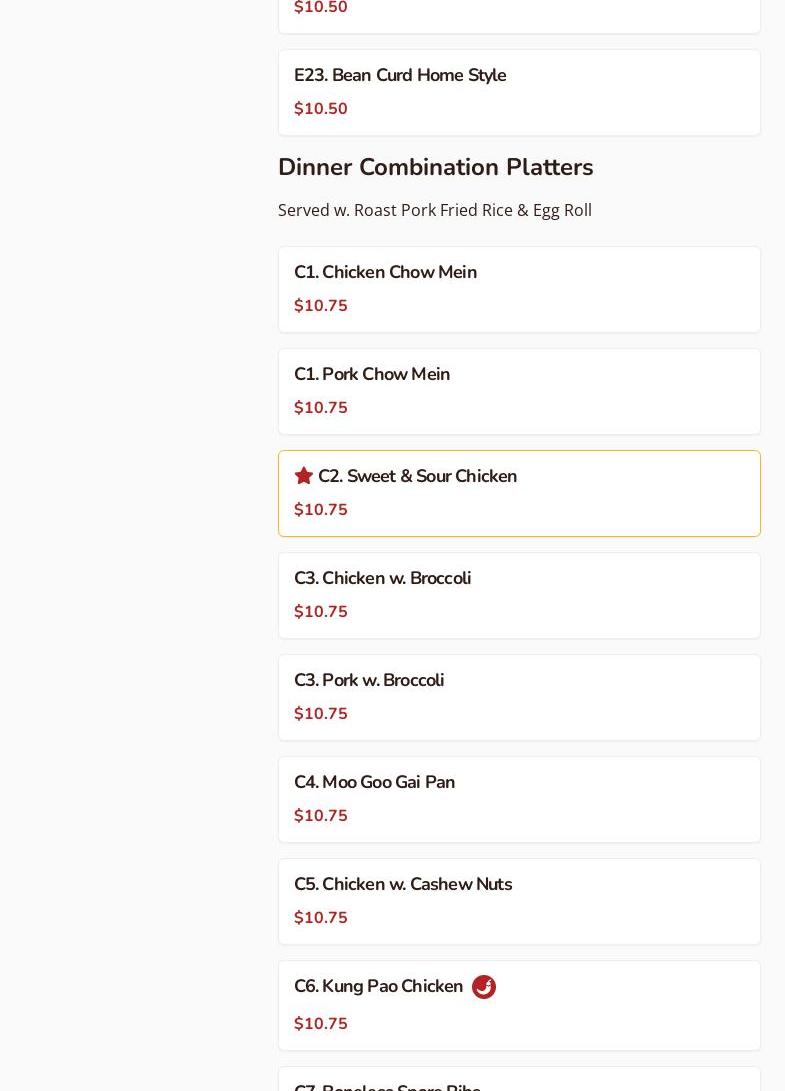Click the $10.75 price of Sweet & Sour Chicken

point(321,510)
